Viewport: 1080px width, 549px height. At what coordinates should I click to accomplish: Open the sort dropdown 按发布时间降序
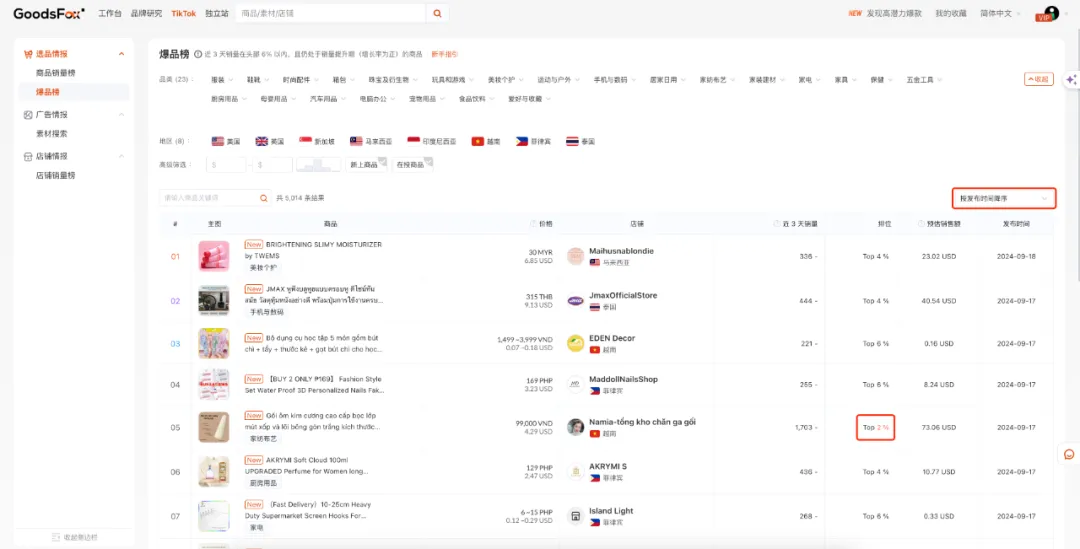1004,198
